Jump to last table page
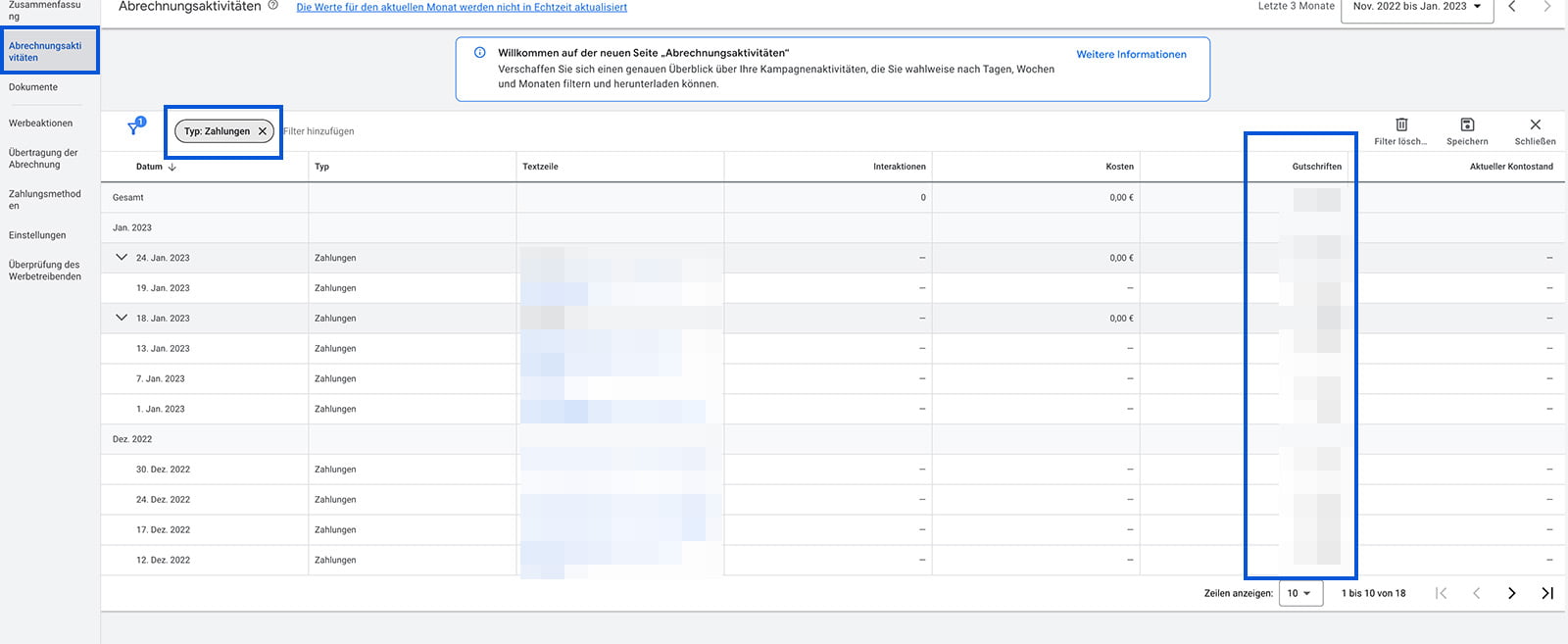Viewport: 1568px width, 644px height. tap(1546, 593)
